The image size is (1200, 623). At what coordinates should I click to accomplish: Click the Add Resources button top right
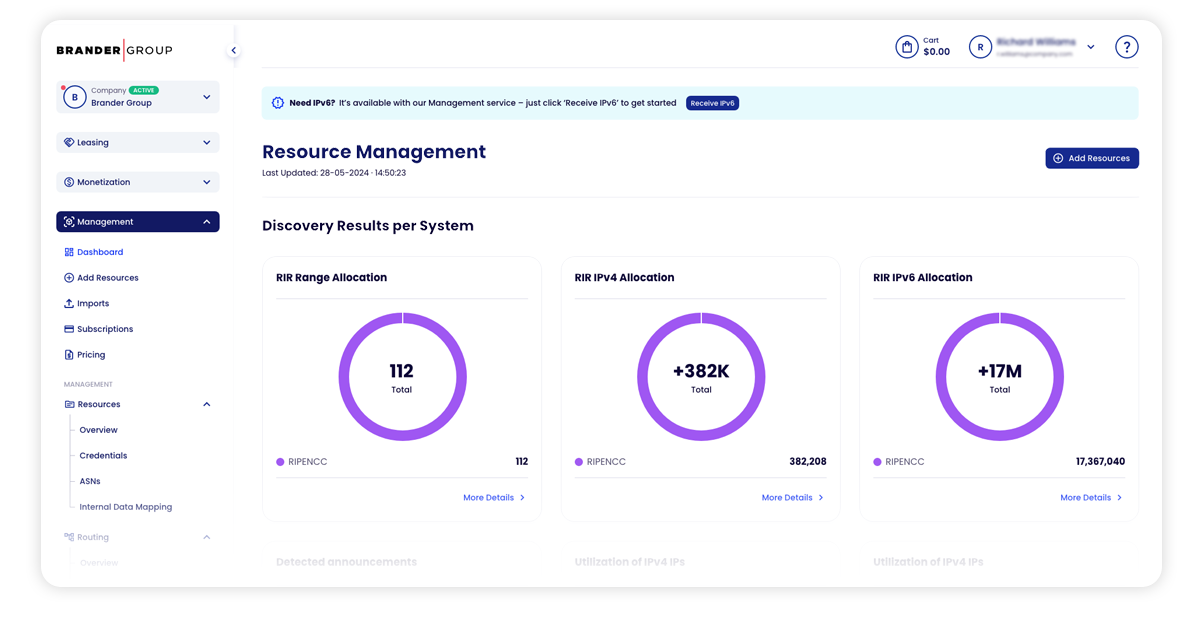point(1092,158)
